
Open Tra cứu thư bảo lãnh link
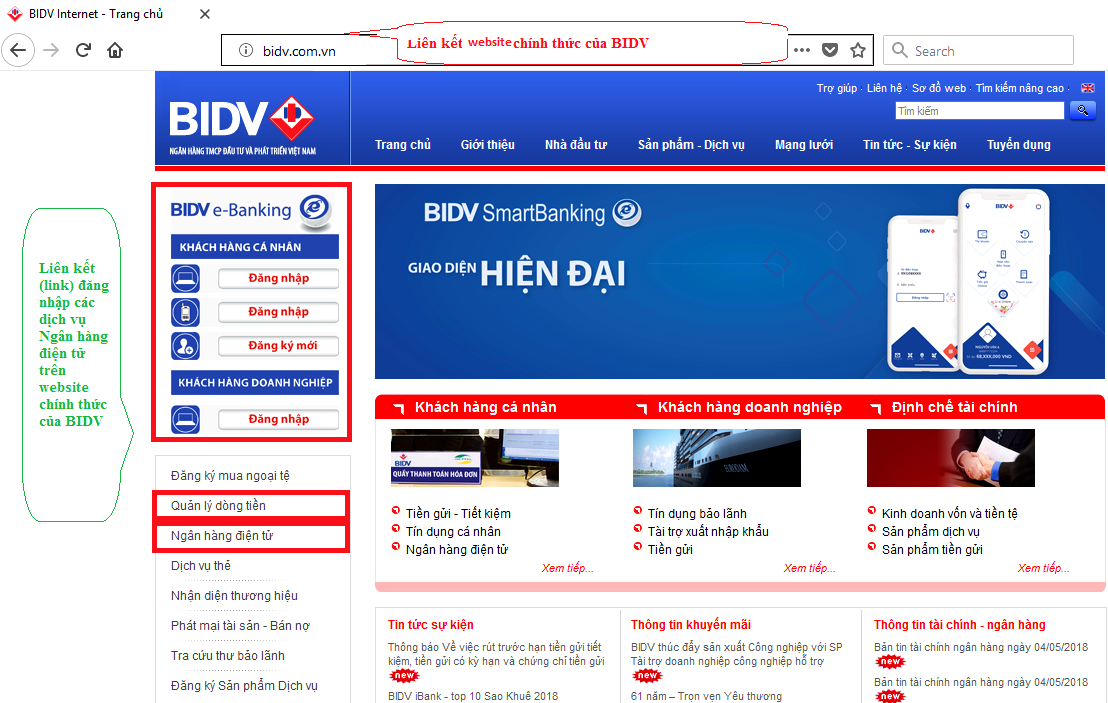(x=228, y=656)
